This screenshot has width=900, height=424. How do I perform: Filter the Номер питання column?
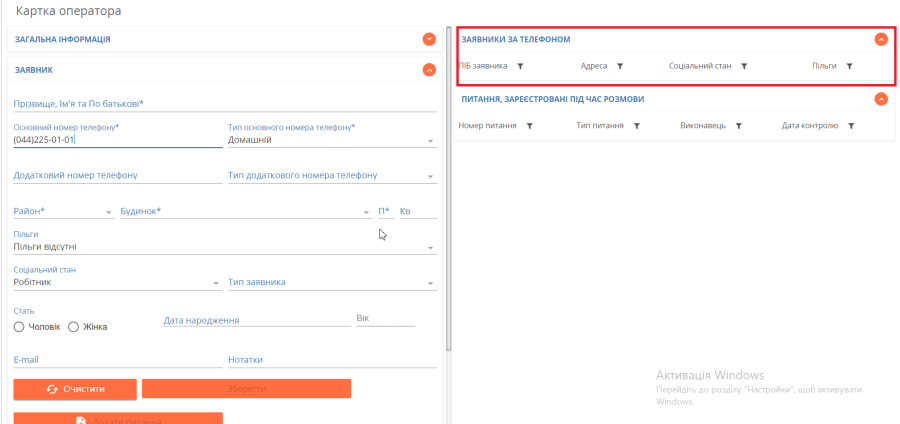click(x=529, y=126)
